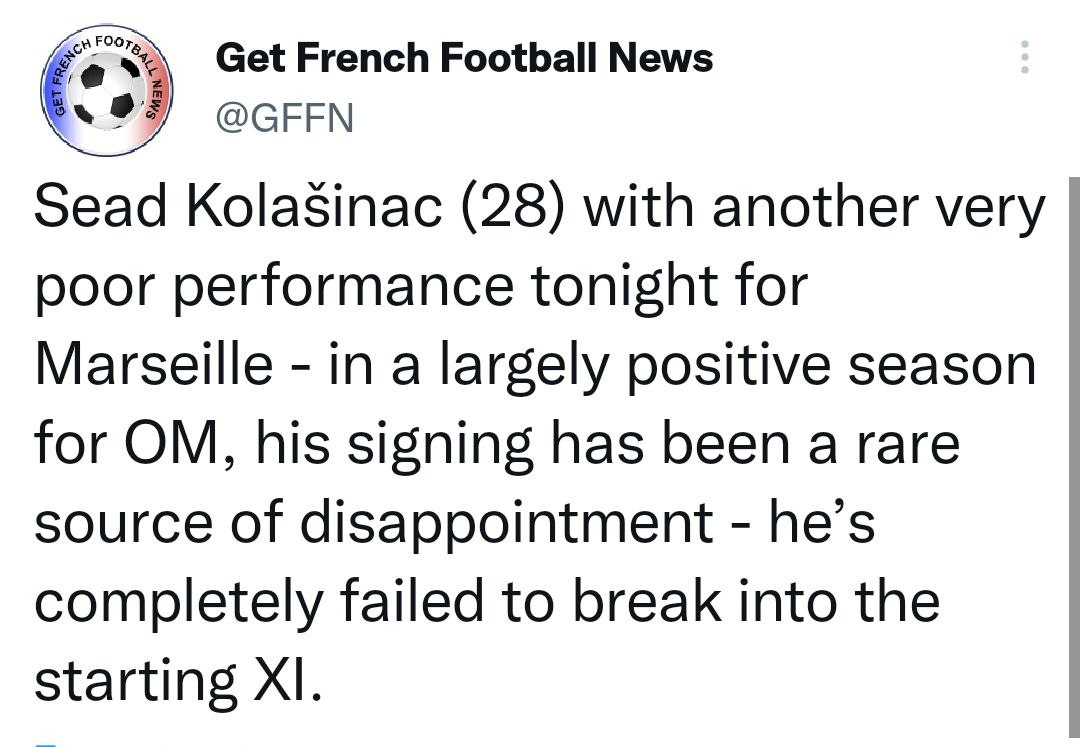
Task: Click the vertical scrollbar on the right edge
Action: pyautogui.click(x=1074, y=450)
